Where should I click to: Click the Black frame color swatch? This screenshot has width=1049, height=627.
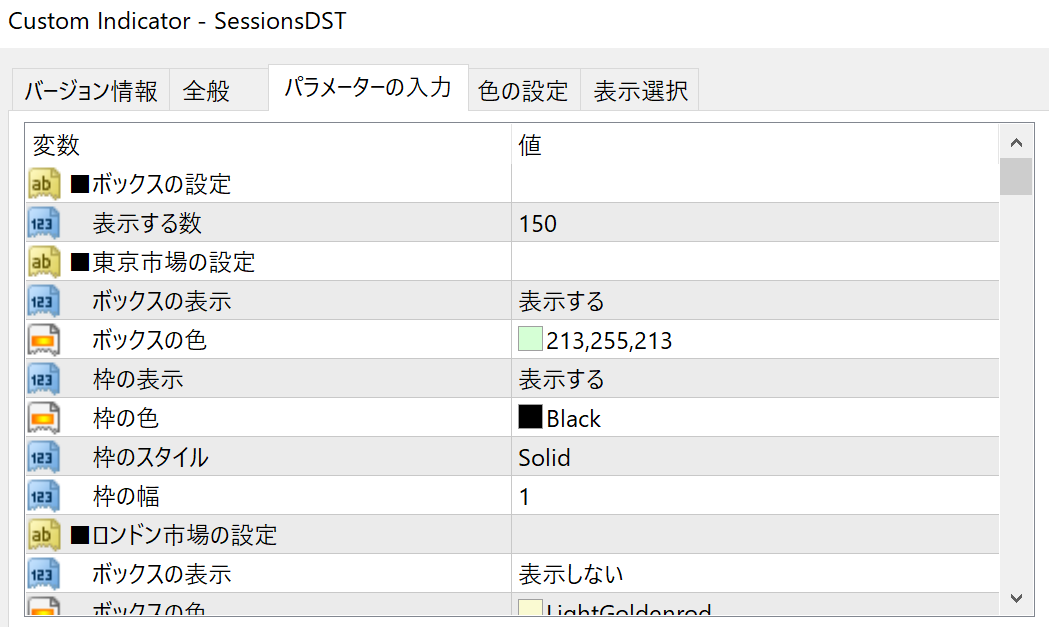tap(530, 417)
